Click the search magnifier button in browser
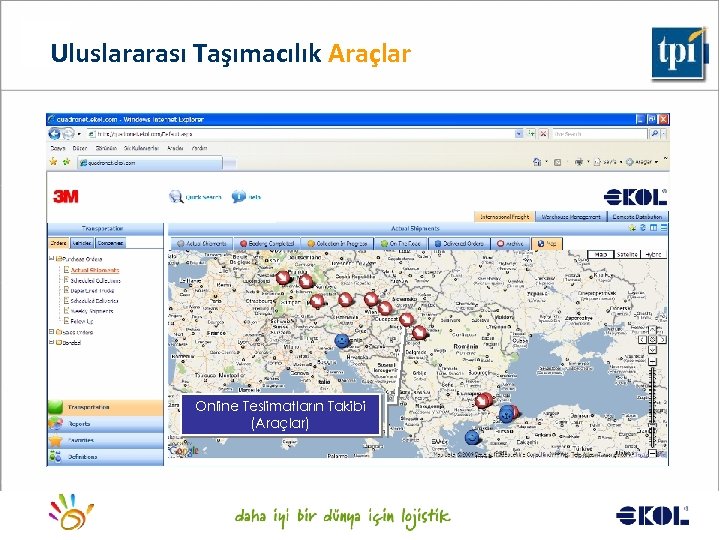 tap(654, 134)
